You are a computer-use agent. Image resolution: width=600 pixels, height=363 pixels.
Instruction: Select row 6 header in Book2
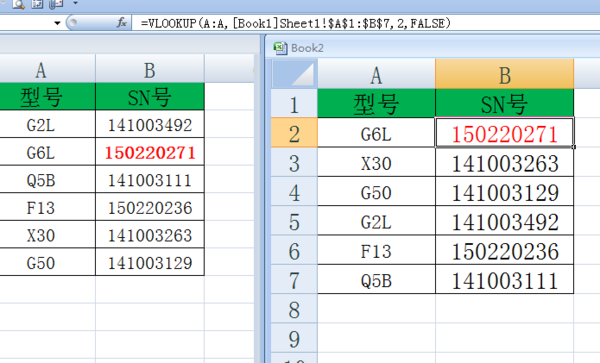click(x=294, y=250)
